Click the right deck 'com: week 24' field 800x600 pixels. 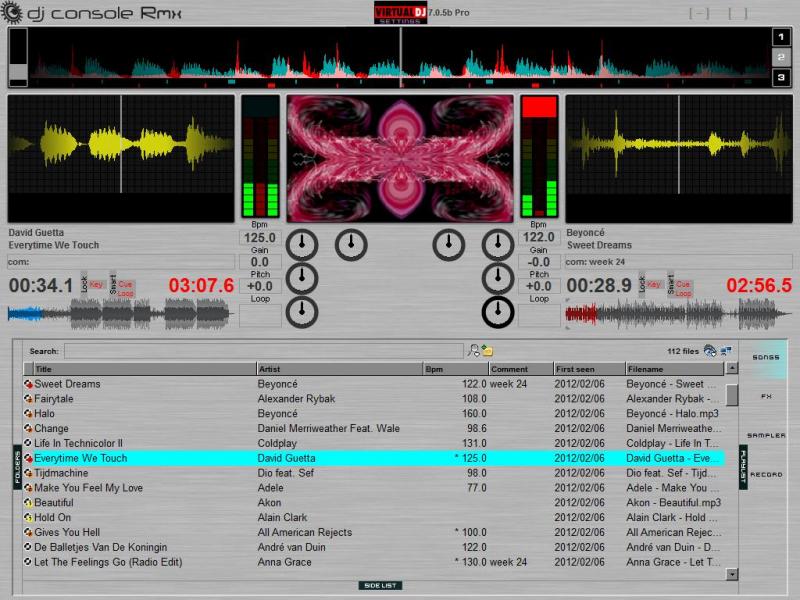point(679,262)
